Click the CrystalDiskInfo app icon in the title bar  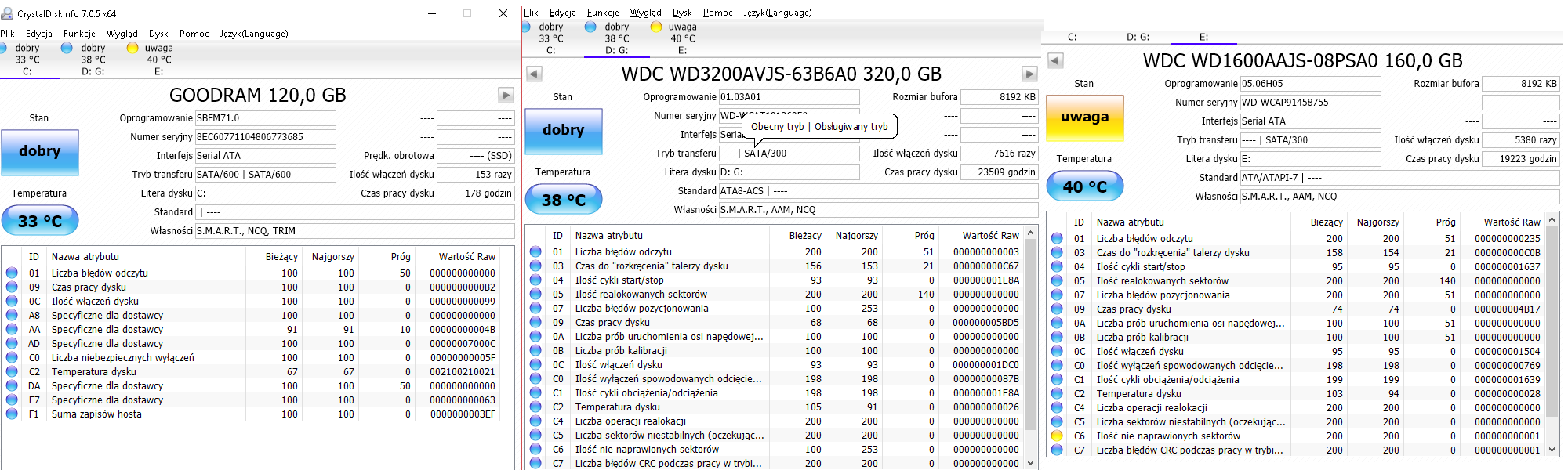(x=7, y=13)
